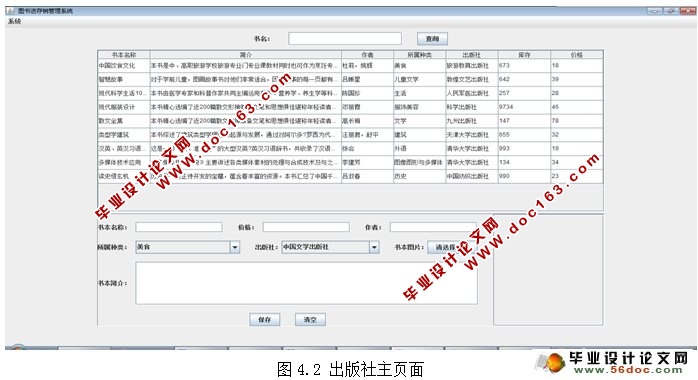Click the 库存 column header

(524, 55)
